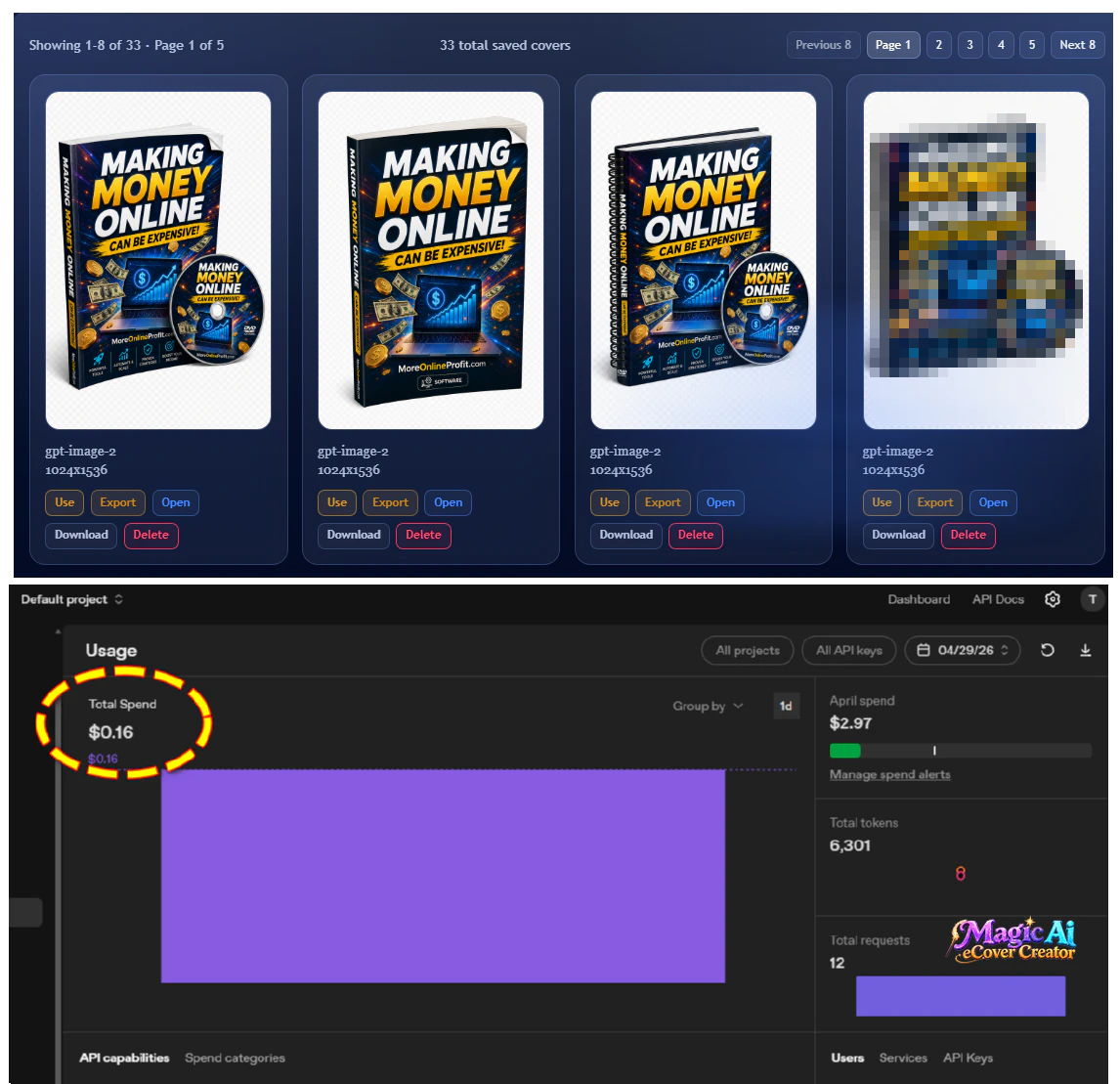This screenshot has height=1084, width=1120.
Task: Select the 1d interval toggle
Action: [x=786, y=706]
